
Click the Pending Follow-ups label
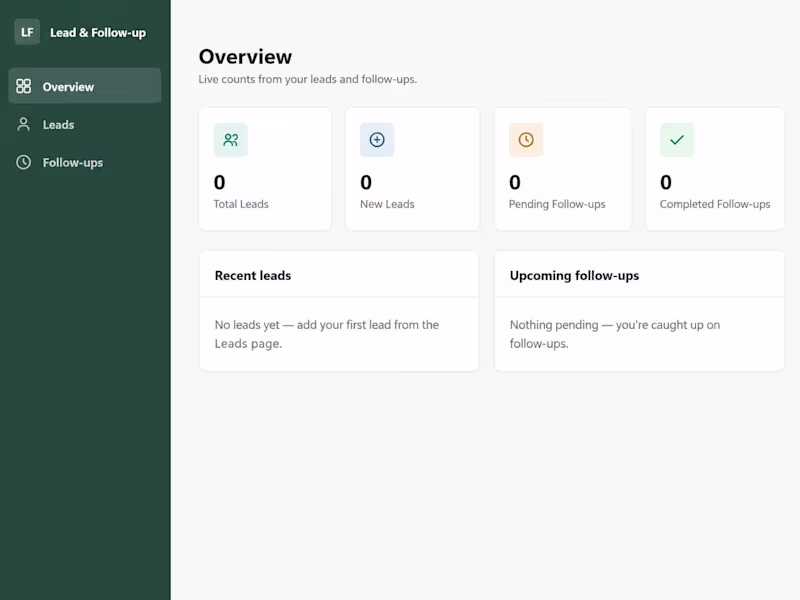click(x=557, y=204)
